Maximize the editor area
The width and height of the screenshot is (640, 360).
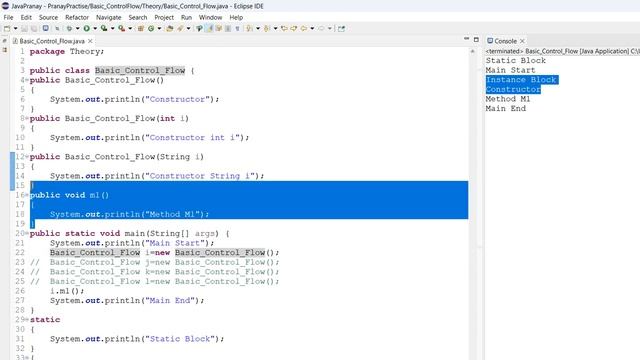476,40
